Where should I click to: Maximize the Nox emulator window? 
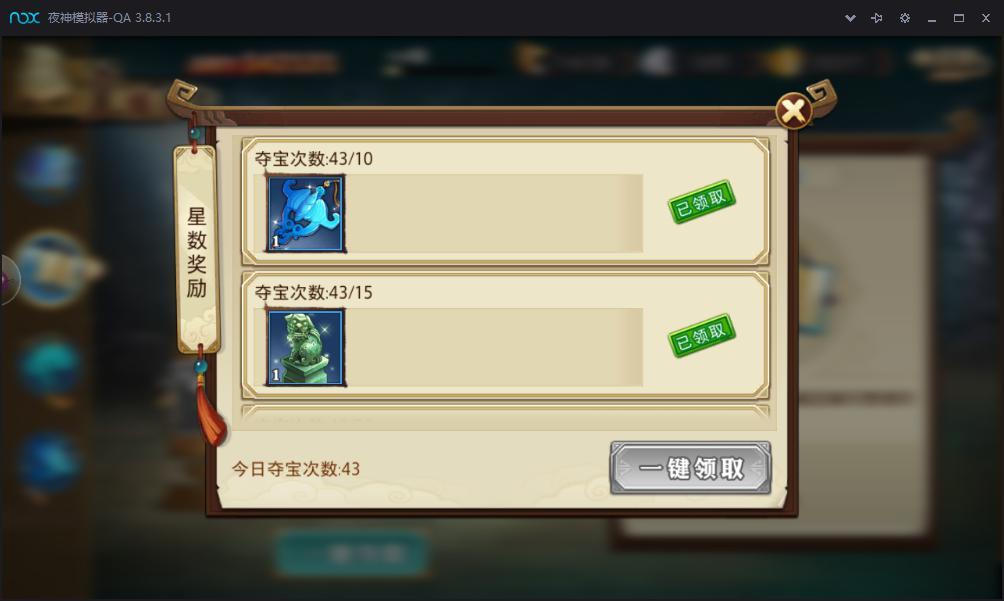[x=959, y=18]
